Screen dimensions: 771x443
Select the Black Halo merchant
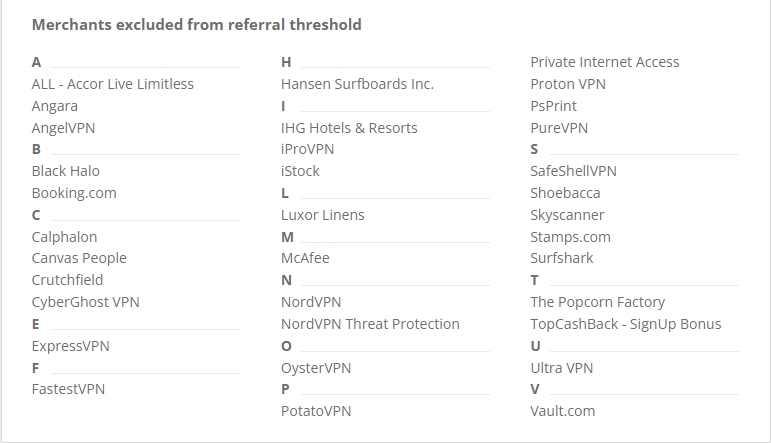65,171
